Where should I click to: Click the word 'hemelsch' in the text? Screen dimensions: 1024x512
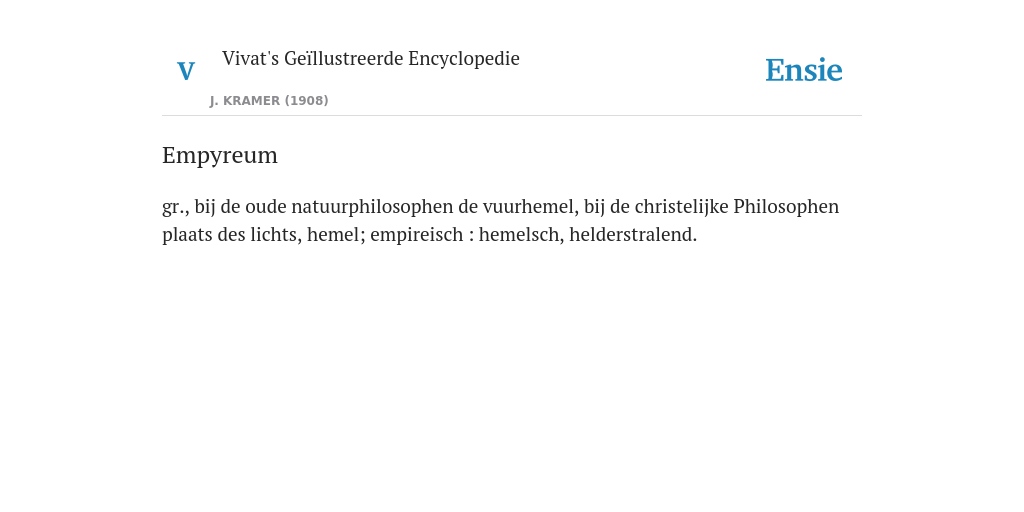[x=521, y=234]
